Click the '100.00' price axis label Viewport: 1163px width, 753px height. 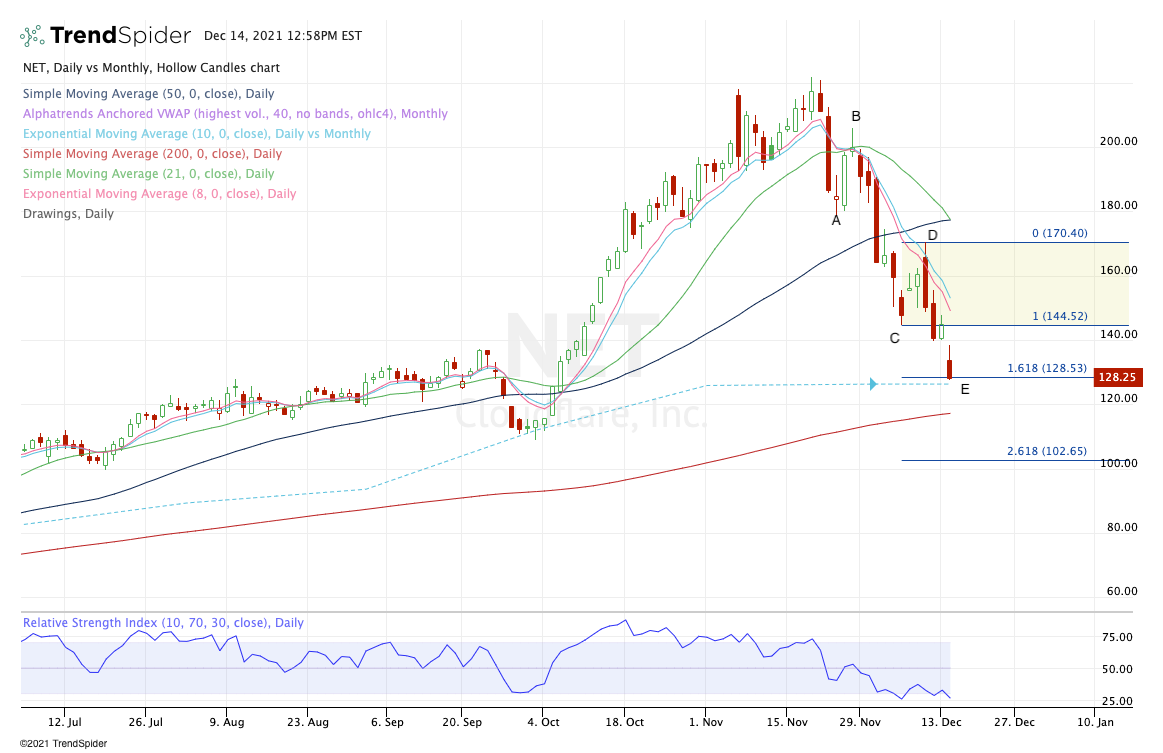(x=1118, y=463)
